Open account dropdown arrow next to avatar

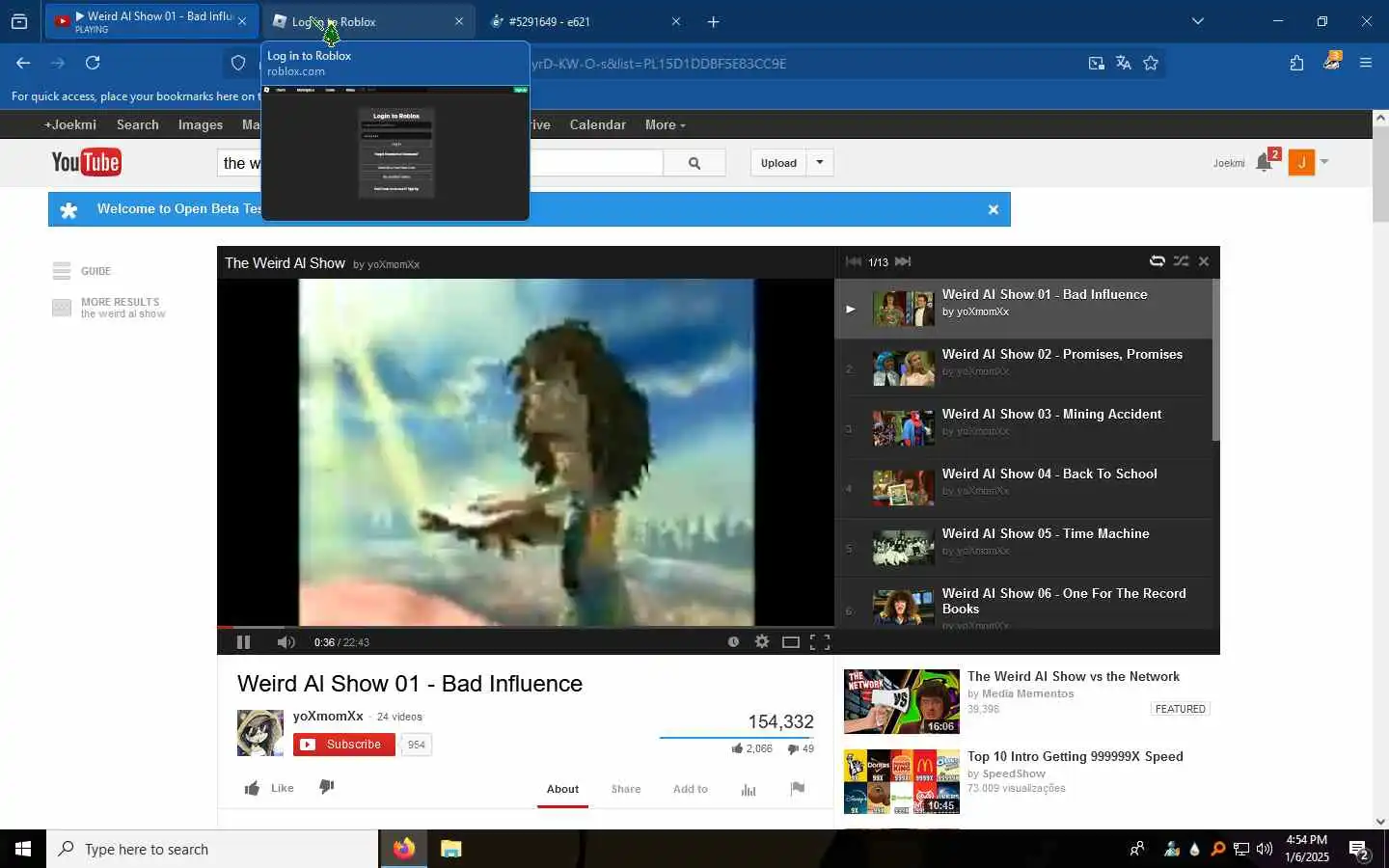click(x=1324, y=162)
